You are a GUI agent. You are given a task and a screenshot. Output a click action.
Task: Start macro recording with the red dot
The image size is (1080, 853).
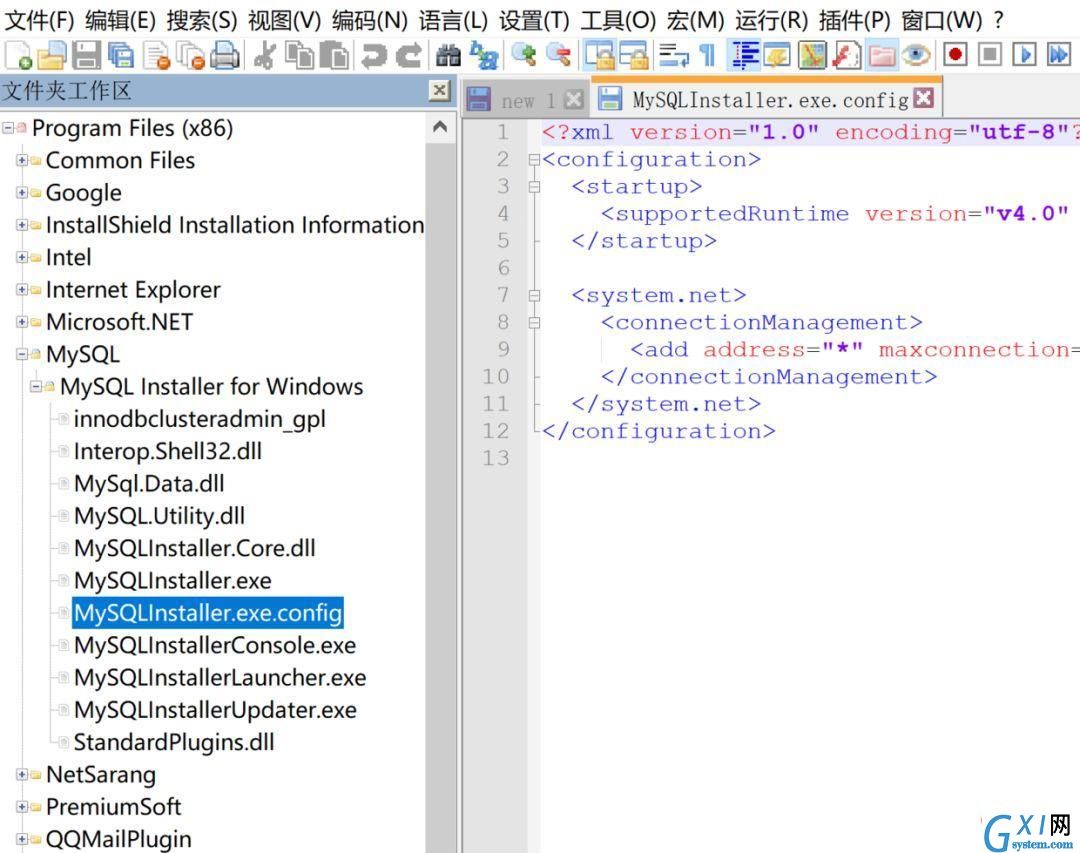pyautogui.click(x=955, y=55)
